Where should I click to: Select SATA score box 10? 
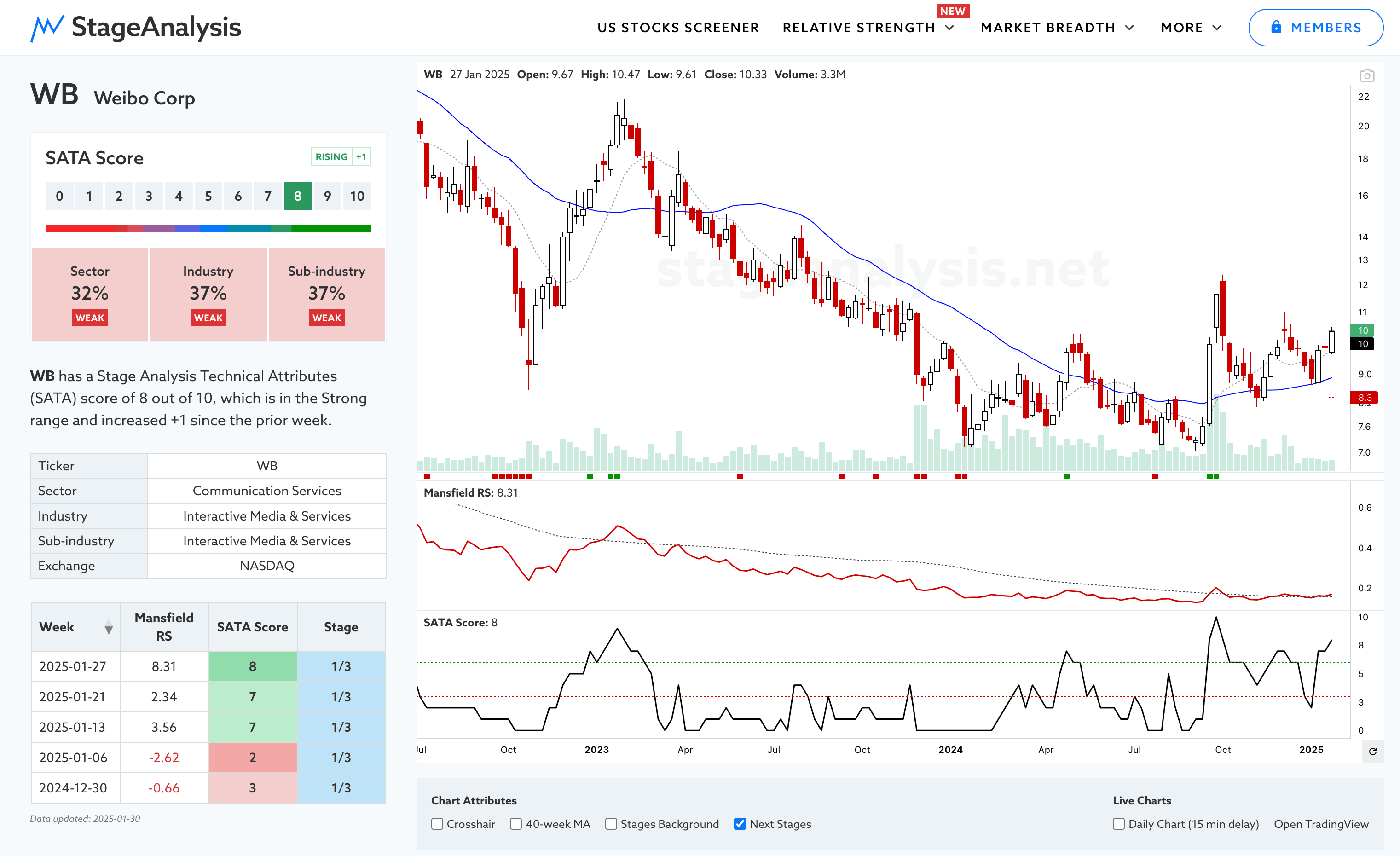point(357,196)
